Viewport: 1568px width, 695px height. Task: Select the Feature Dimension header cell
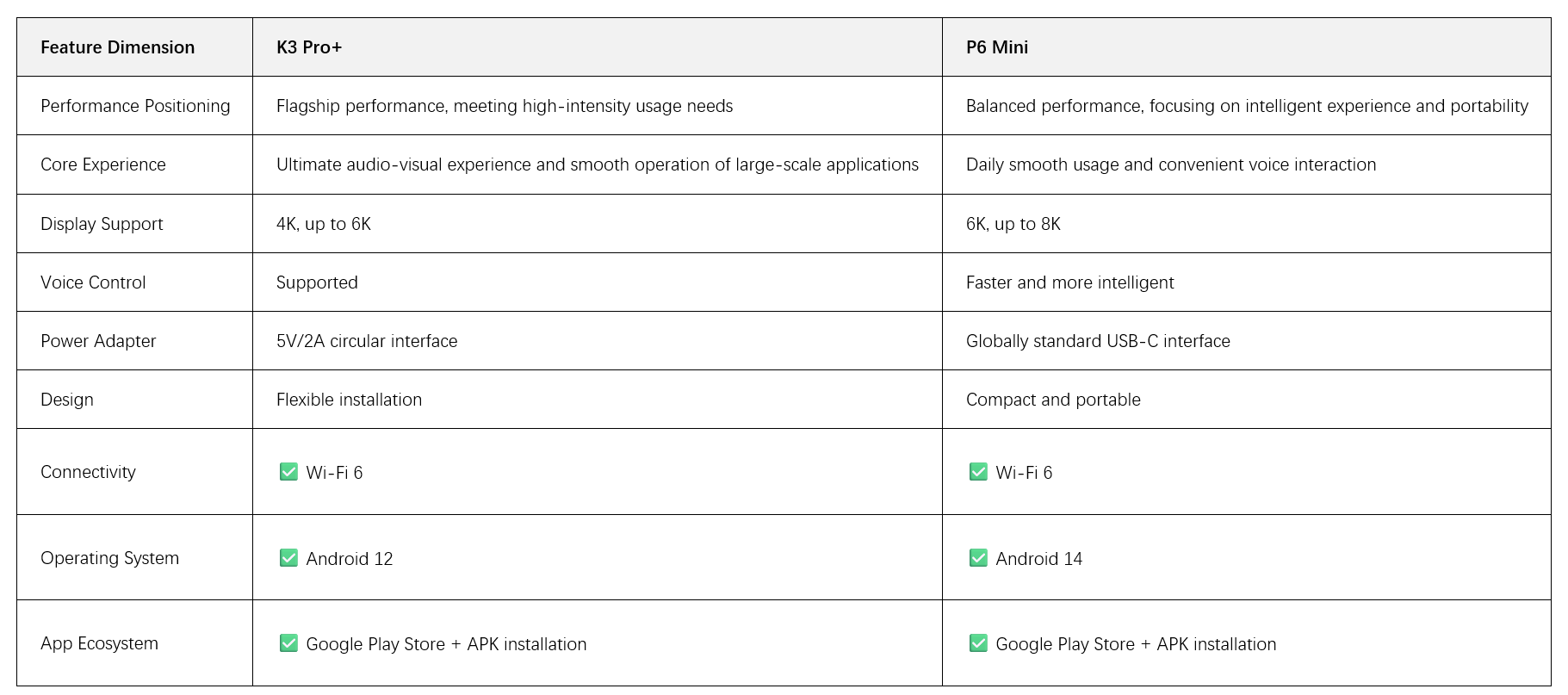click(118, 47)
